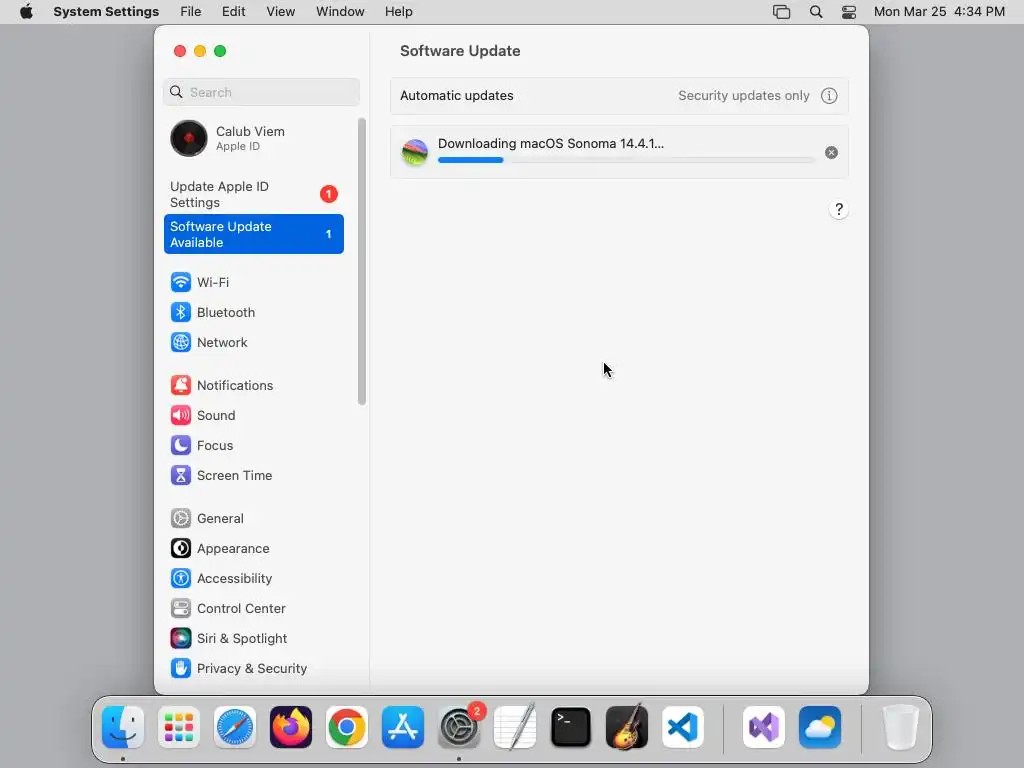Screen dimensions: 1024x768
Task: Click the date and time in menu bar
Action: point(939,12)
